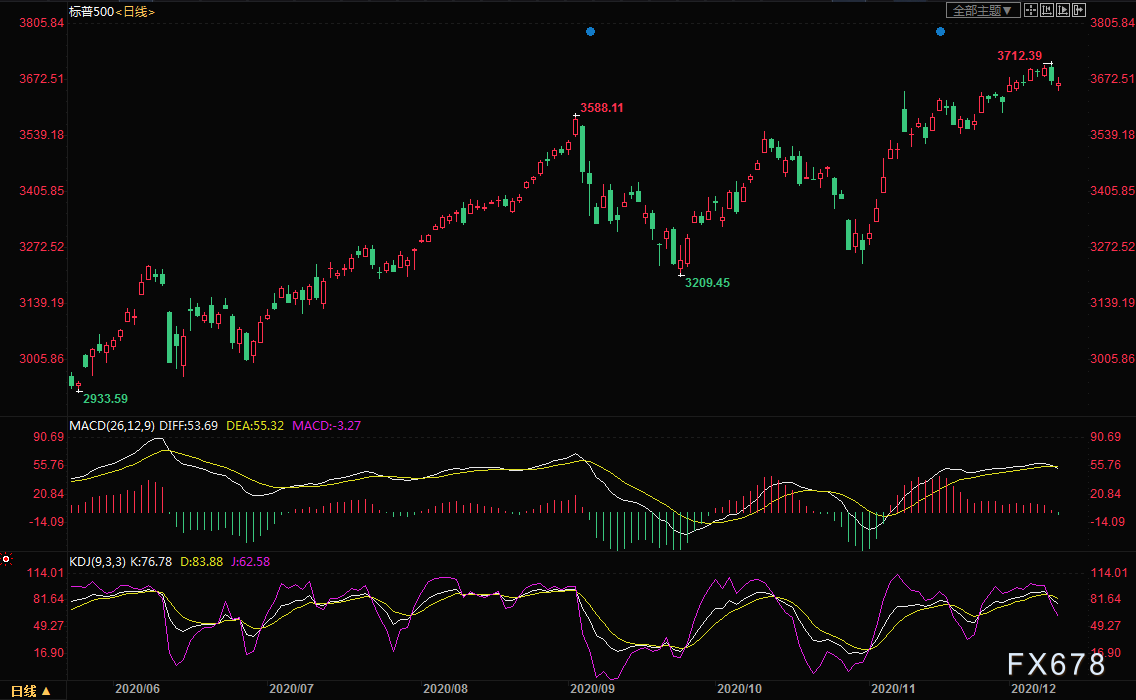1136x700 pixels.
Task: Select the 标普500 chart title
Action: 91,12
